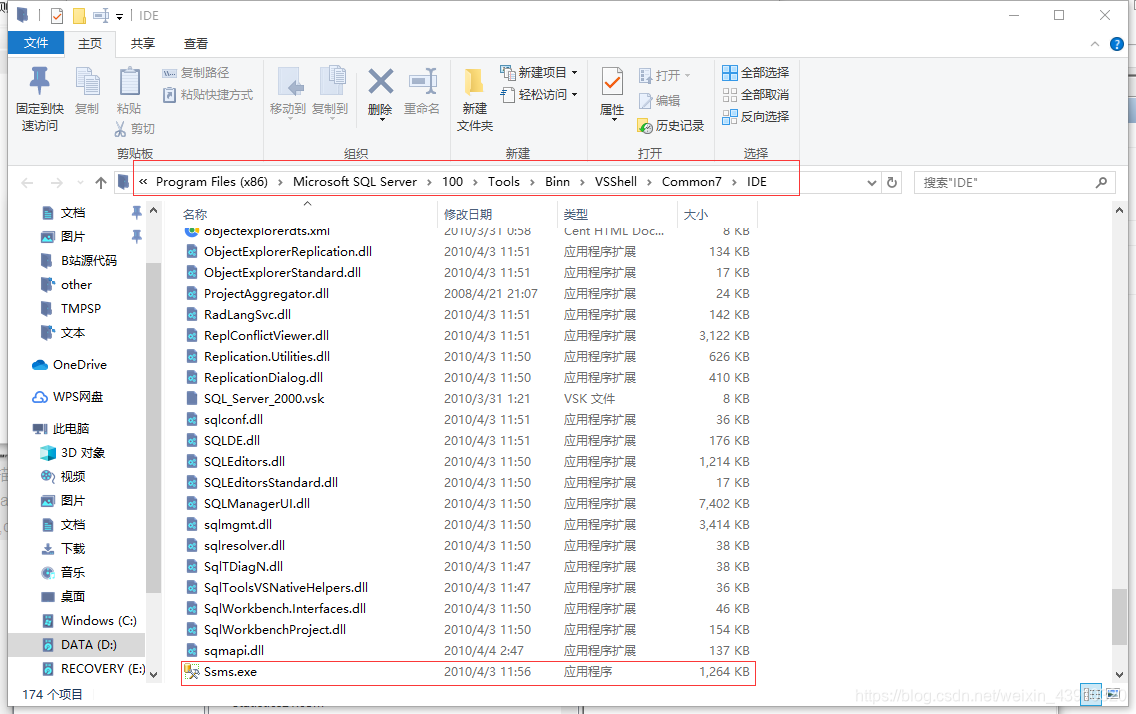The width and height of the screenshot is (1136, 714).
Task: Sort by the 名称 (Name) column header
Action: (x=195, y=214)
